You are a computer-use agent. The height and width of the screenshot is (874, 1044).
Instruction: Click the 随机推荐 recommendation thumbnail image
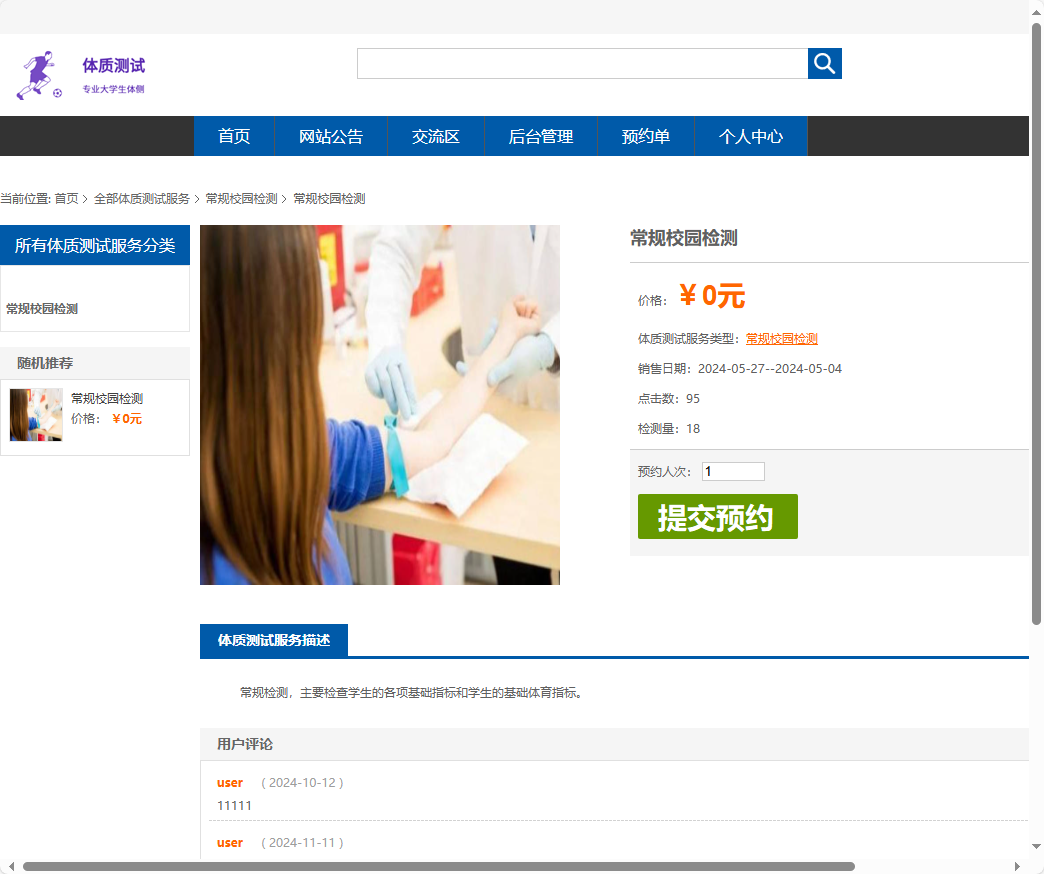click(35, 414)
